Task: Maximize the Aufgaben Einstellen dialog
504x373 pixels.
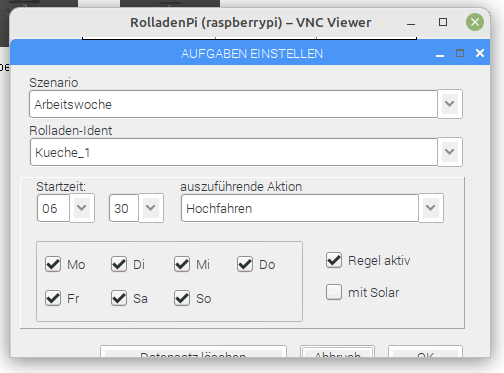Action: (460, 53)
